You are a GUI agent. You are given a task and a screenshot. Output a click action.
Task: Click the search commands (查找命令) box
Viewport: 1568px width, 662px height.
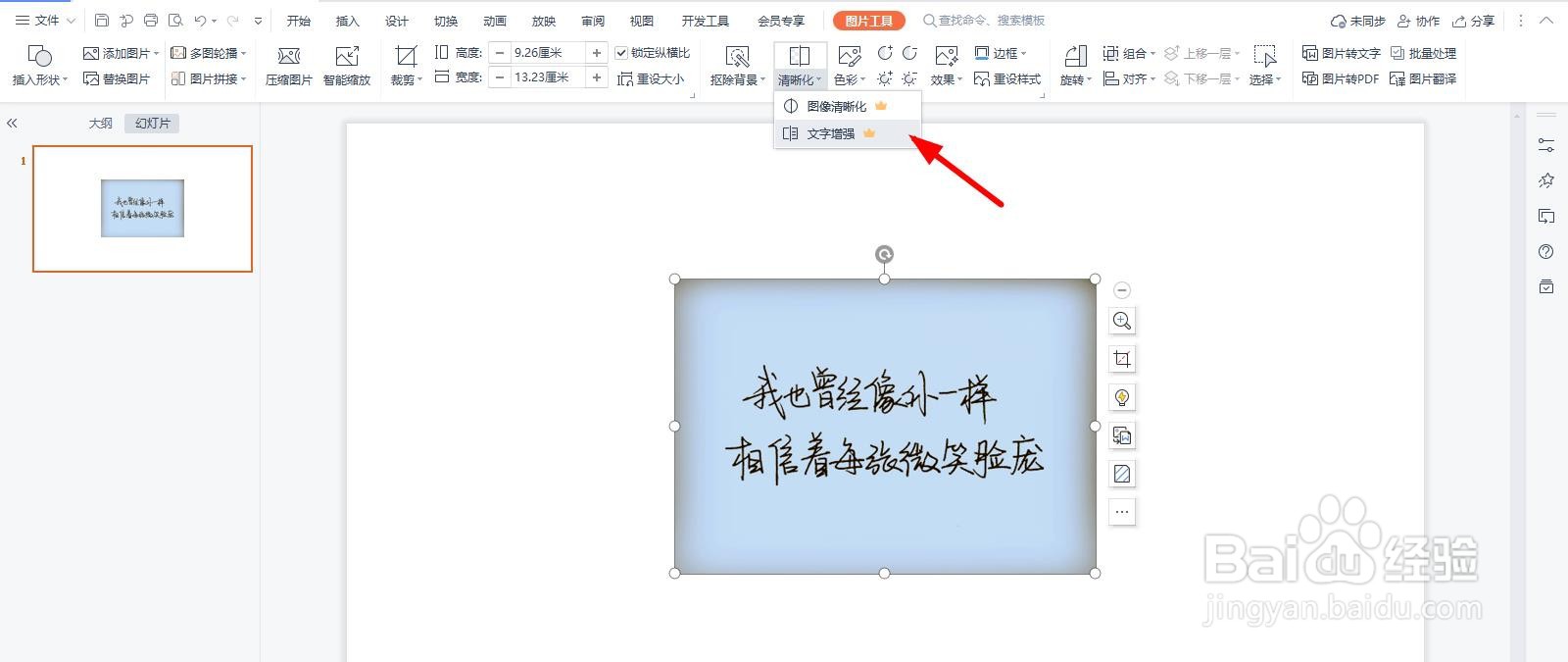point(984,21)
